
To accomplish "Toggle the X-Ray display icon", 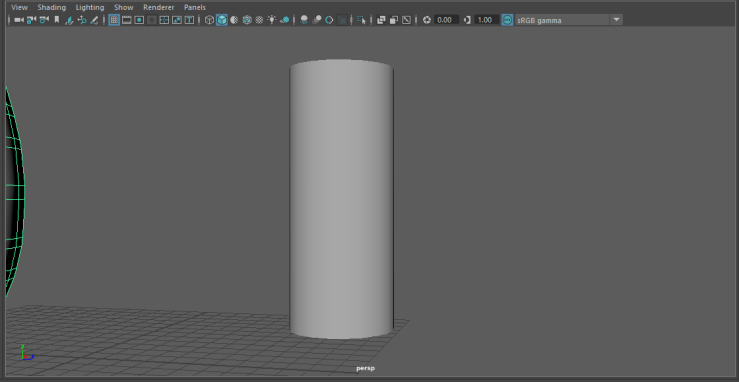I will 381,20.
